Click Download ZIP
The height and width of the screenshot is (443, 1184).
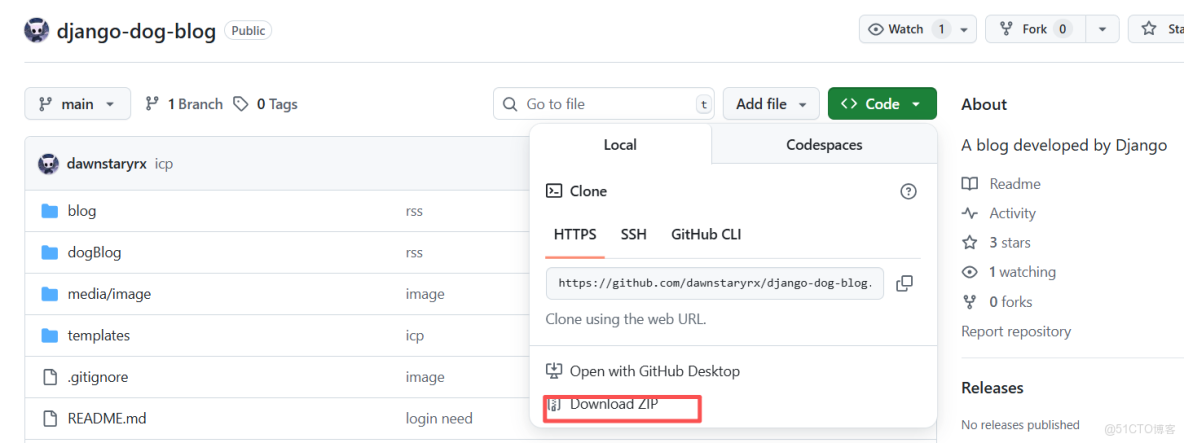click(615, 405)
